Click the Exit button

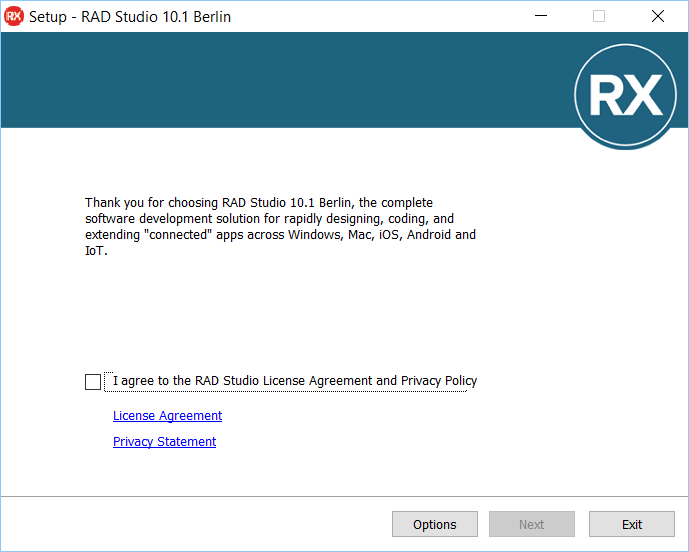(631, 524)
